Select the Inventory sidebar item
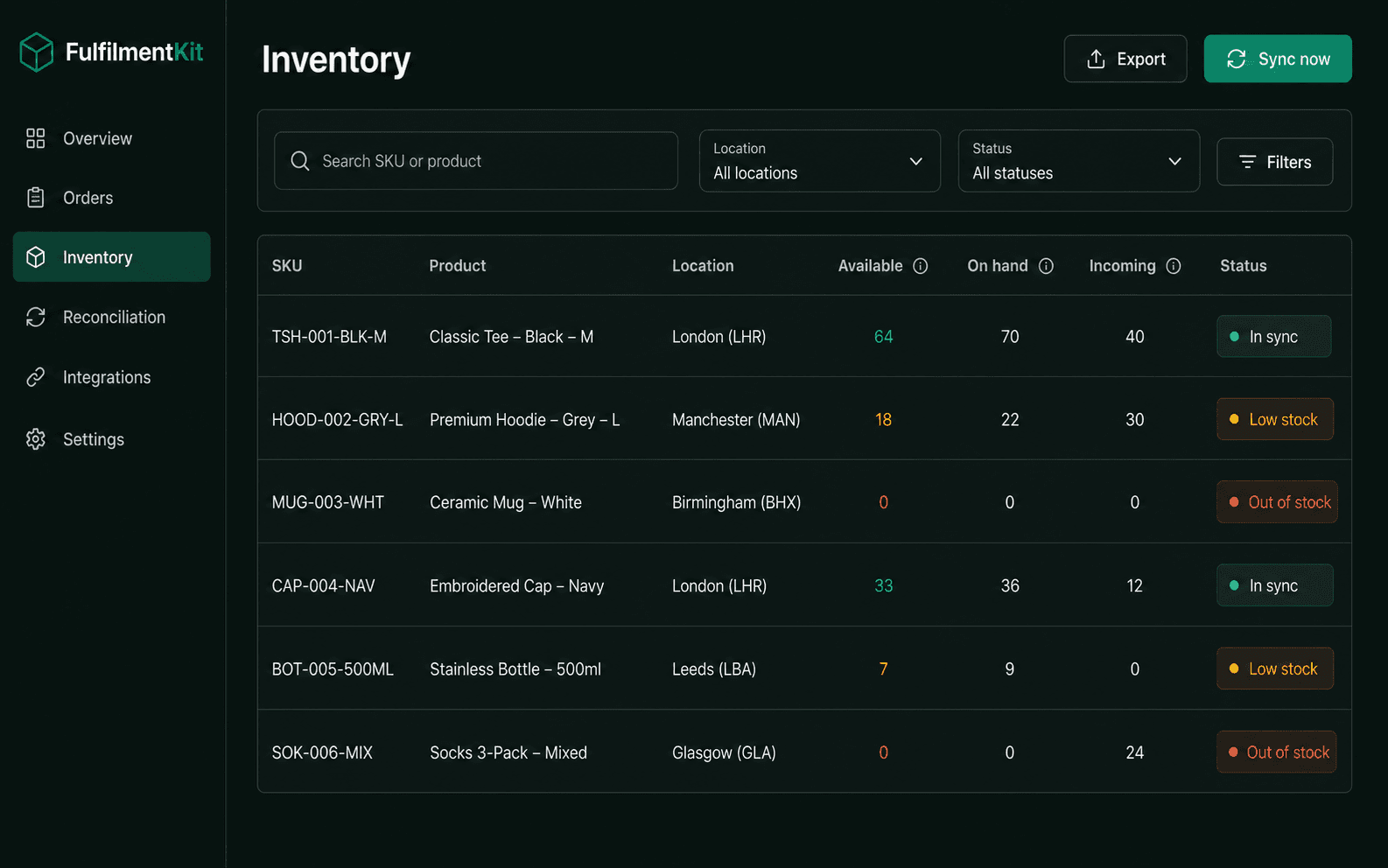Image resolution: width=1388 pixels, height=868 pixels. point(112,257)
